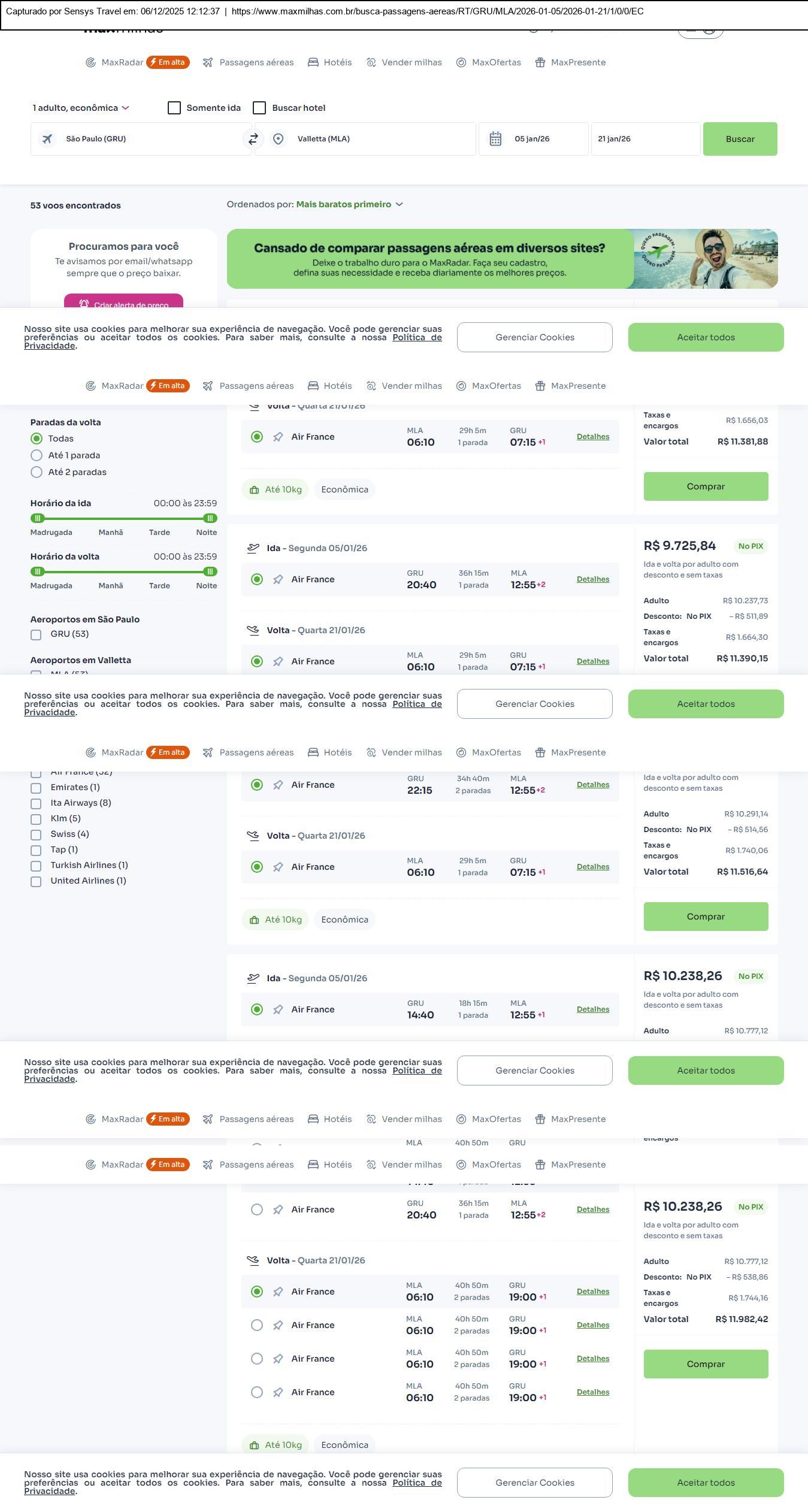Click the MaxRadar radar icon in top navigation
This screenshot has height=1512, width=808.
[90, 62]
